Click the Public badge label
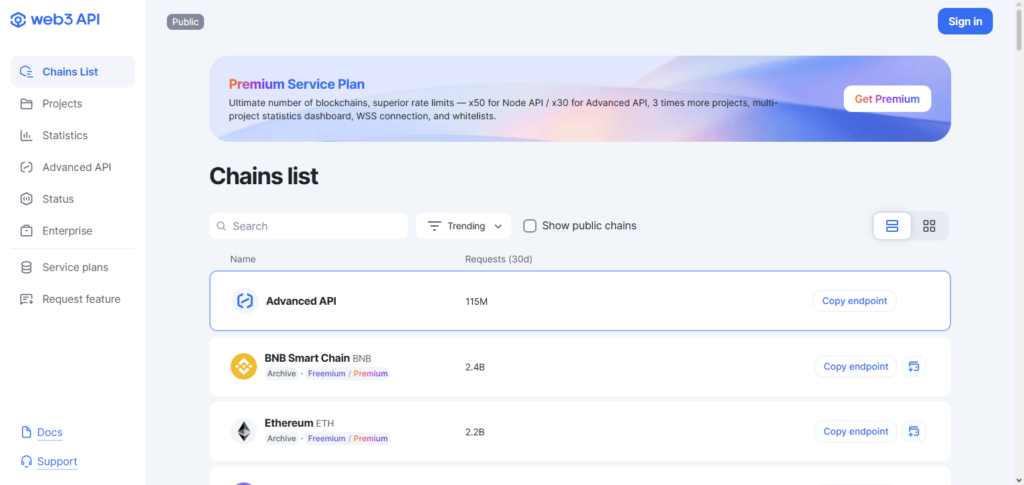 tap(185, 22)
